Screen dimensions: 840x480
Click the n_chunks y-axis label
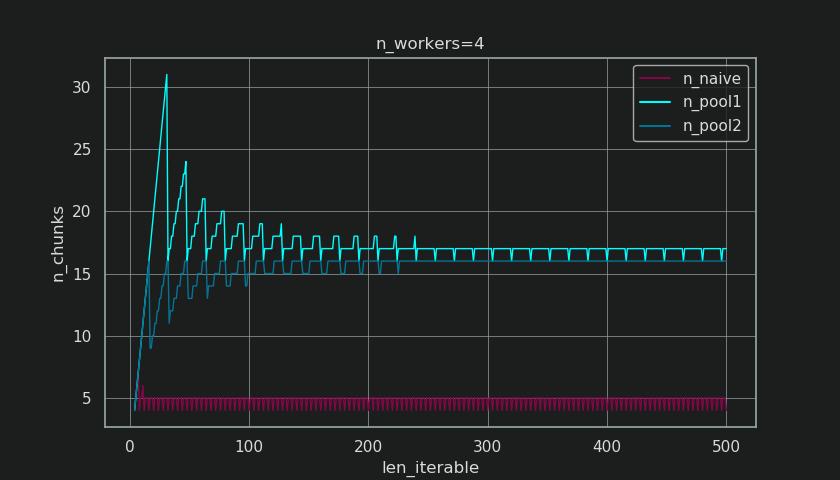(x=58, y=243)
